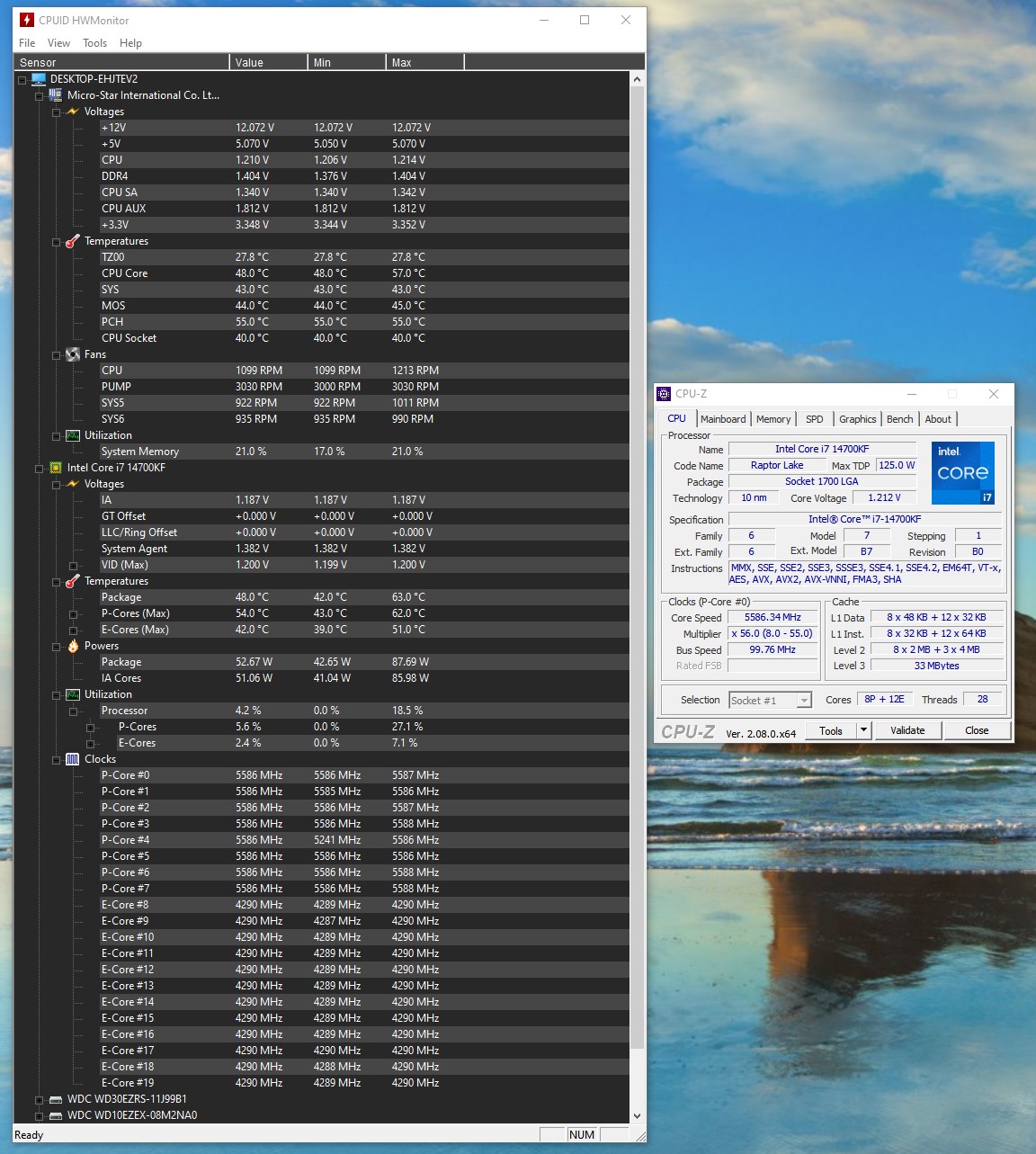Collapse the Fans group
This screenshot has height=1154, width=1036.
click(56, 355)
